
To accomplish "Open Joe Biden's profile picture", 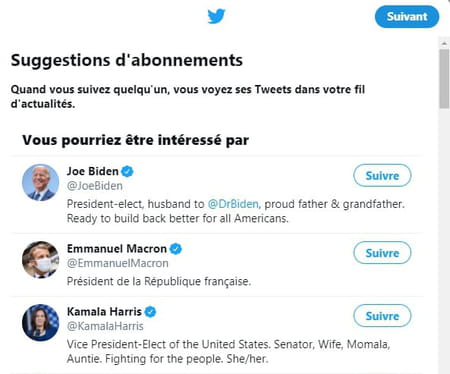I will pyautogui.click(x=40, y=182).
